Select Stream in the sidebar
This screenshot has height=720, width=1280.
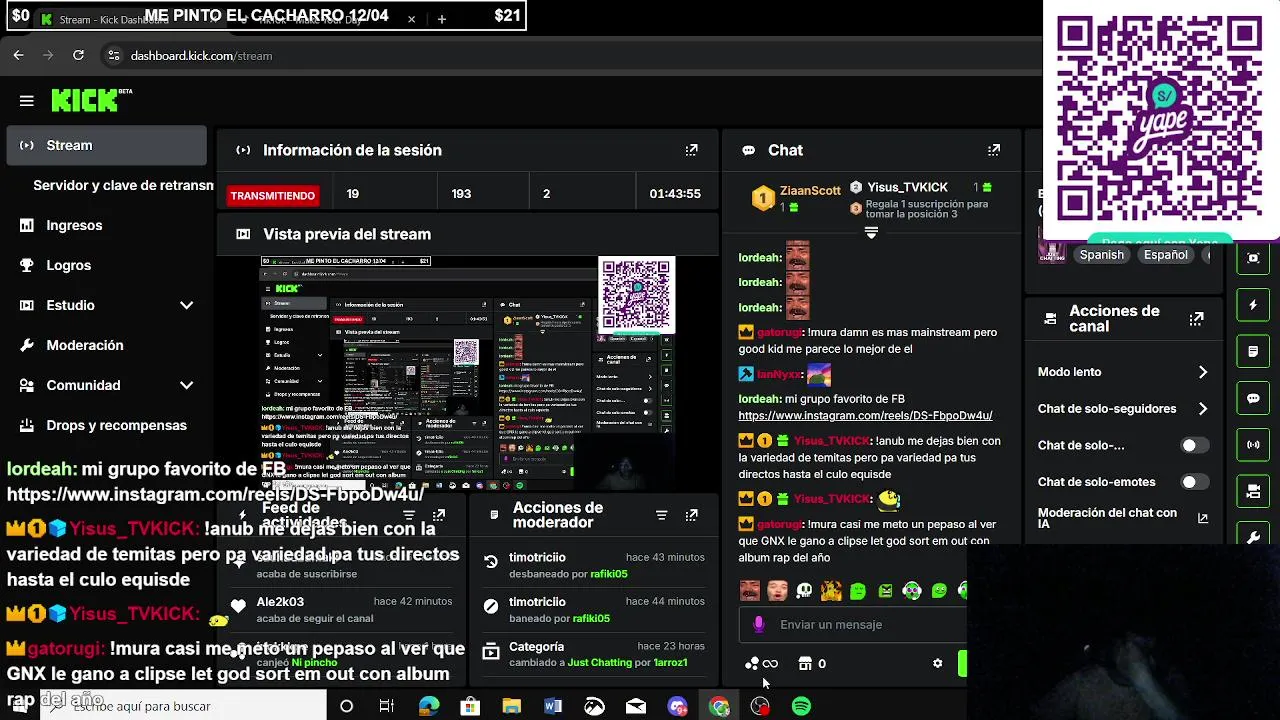coord(106,145)
